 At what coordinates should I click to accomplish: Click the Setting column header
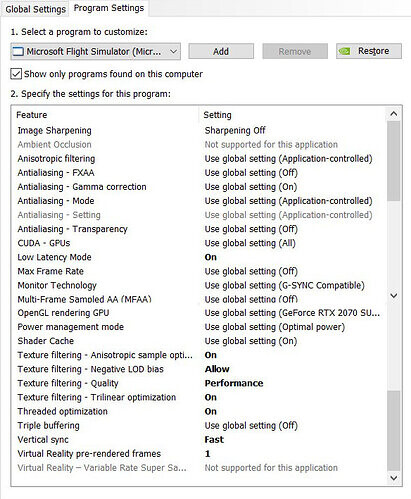[217, 115]
